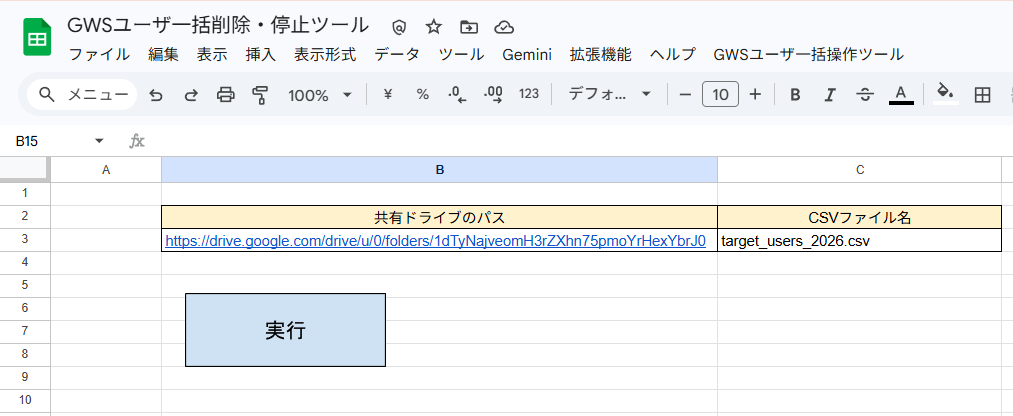Select the CSVファイル名 header cell
1013x416 pixels.
[859, 217]
